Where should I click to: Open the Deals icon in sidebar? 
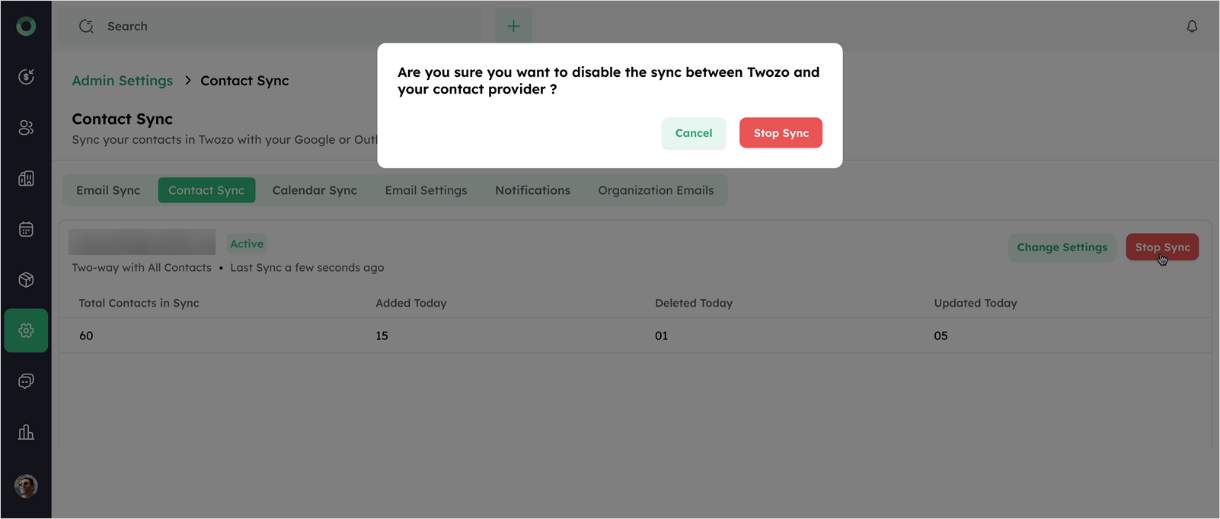(x=26, y=77)
